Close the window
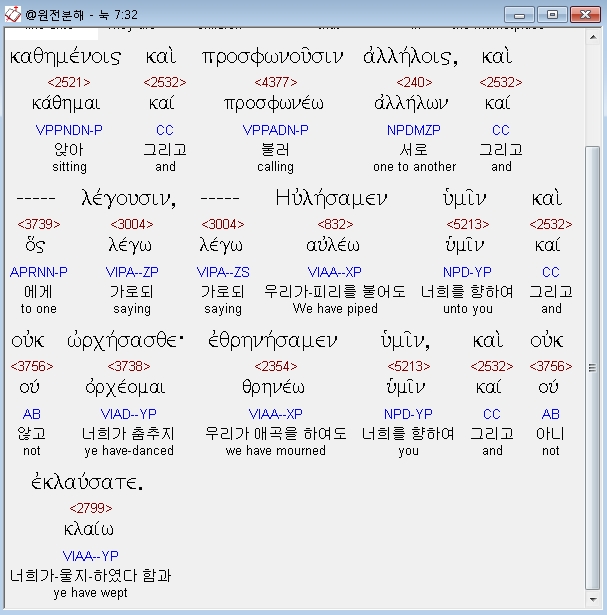 tap(585, 15)
